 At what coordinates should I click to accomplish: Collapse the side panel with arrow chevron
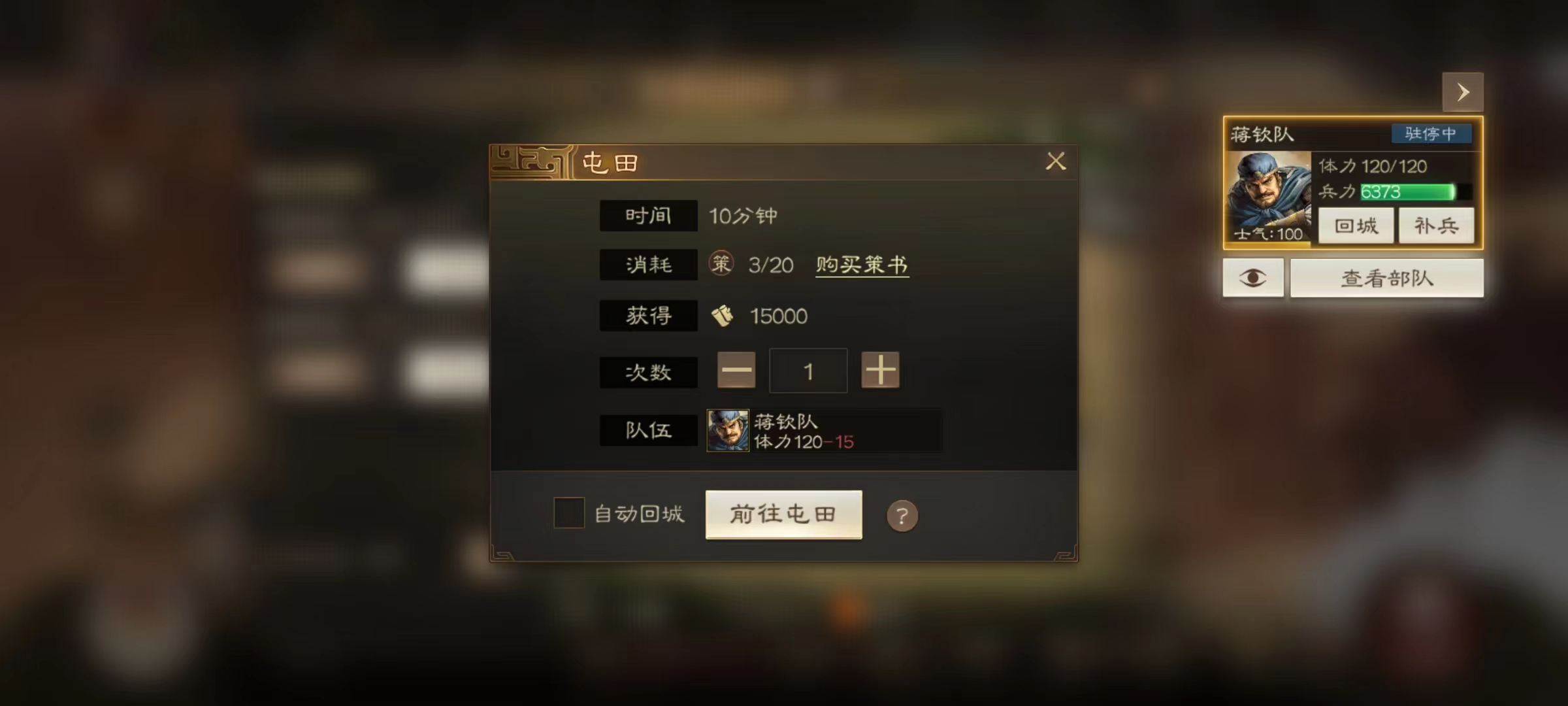1463,92
